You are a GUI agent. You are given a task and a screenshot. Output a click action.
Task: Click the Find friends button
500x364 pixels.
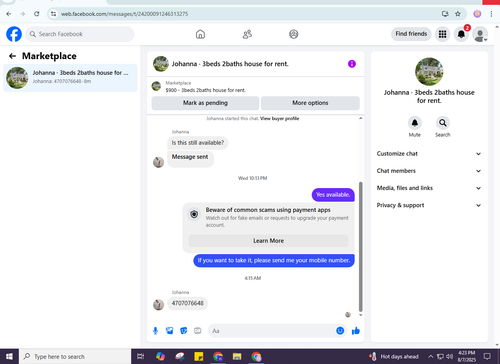point(411,34)
